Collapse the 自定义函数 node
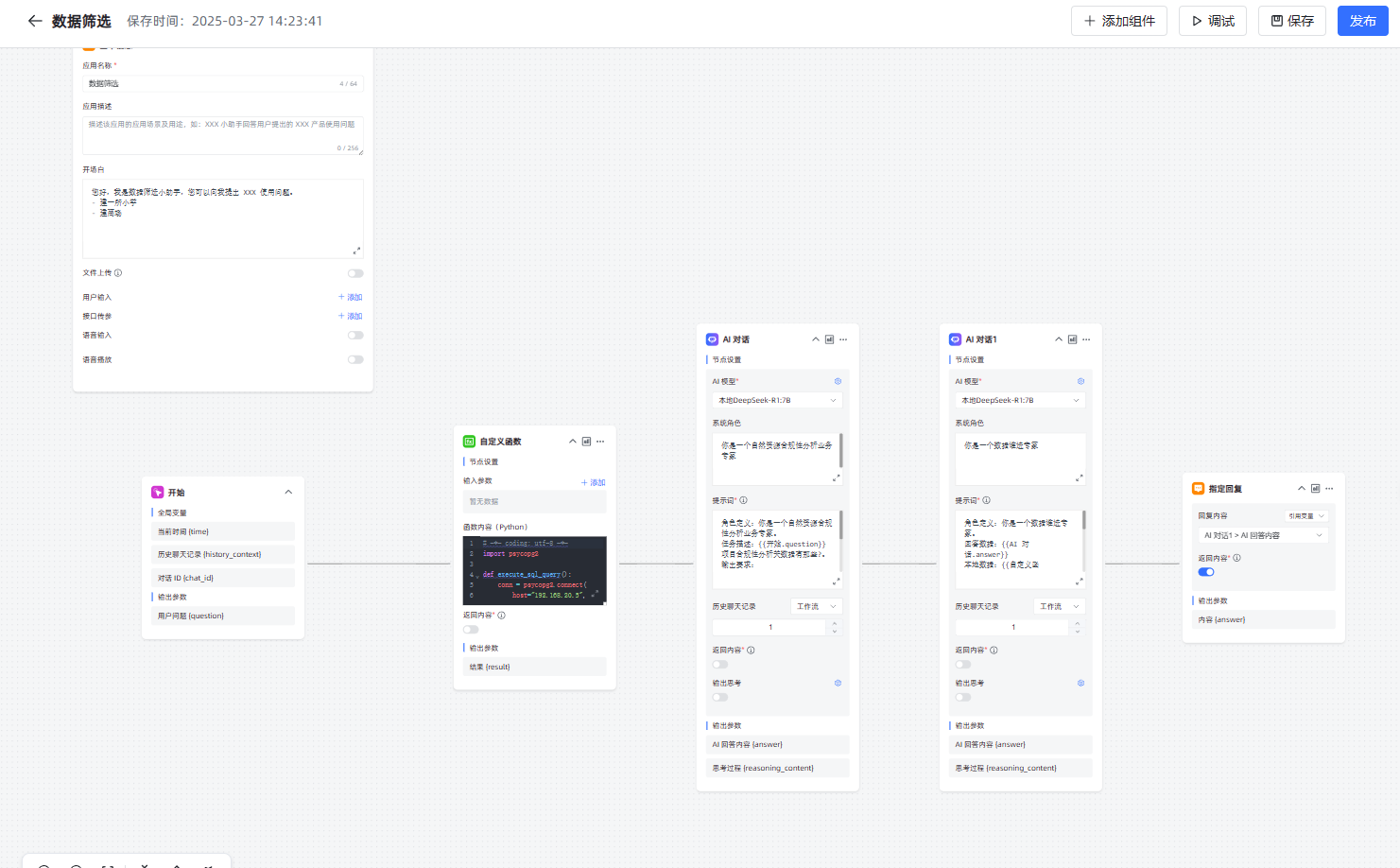Viewport: 1400px width, 868px height. click(573, 442)
